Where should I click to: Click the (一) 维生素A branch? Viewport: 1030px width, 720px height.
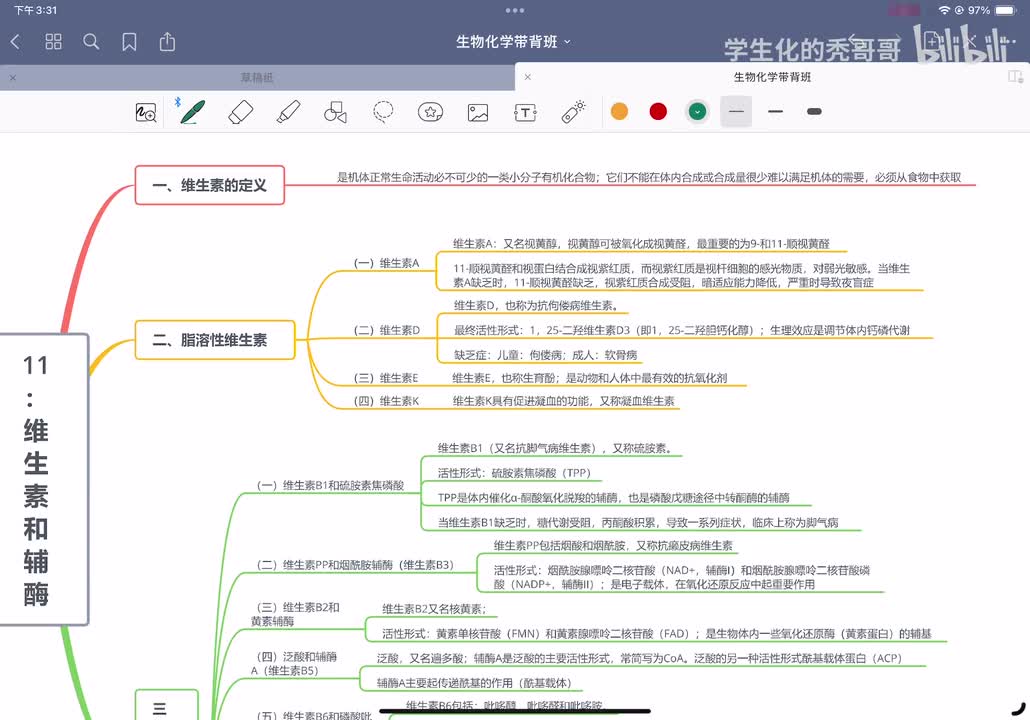[x=386, y=263]
